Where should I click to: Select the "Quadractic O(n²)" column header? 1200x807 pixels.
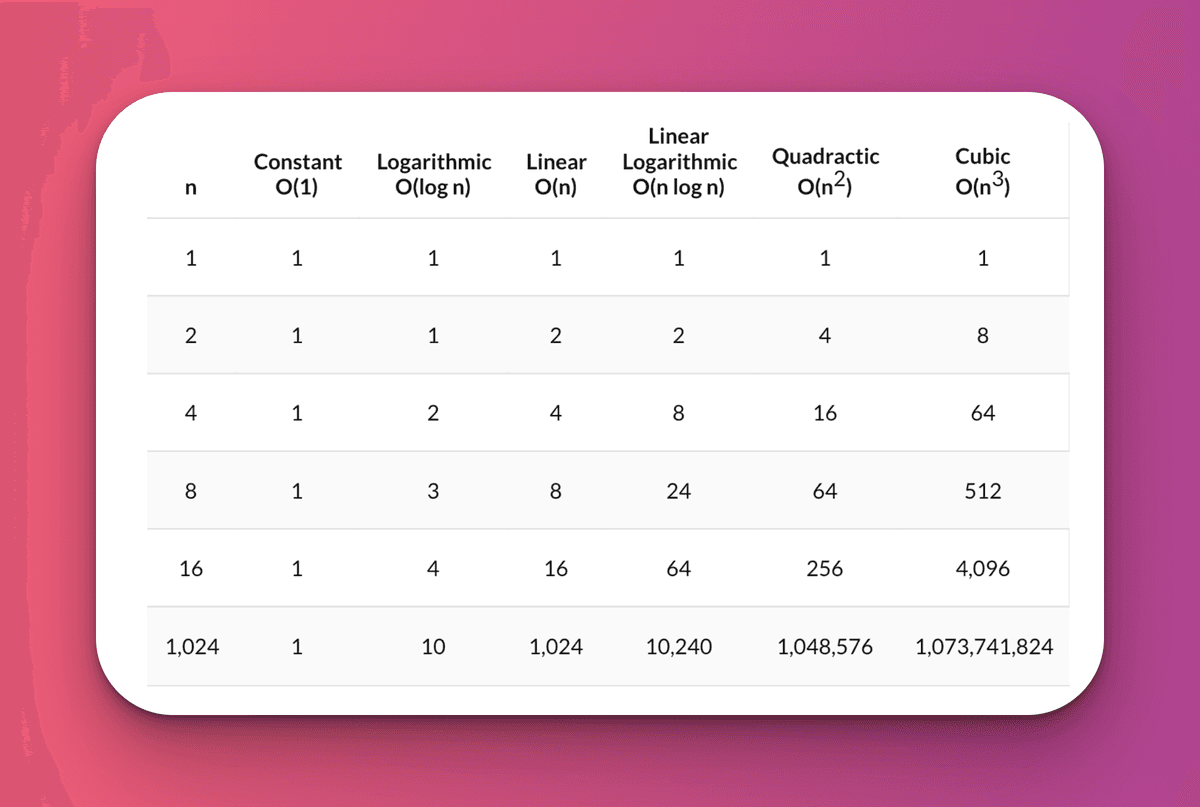[x=825, y=171]
